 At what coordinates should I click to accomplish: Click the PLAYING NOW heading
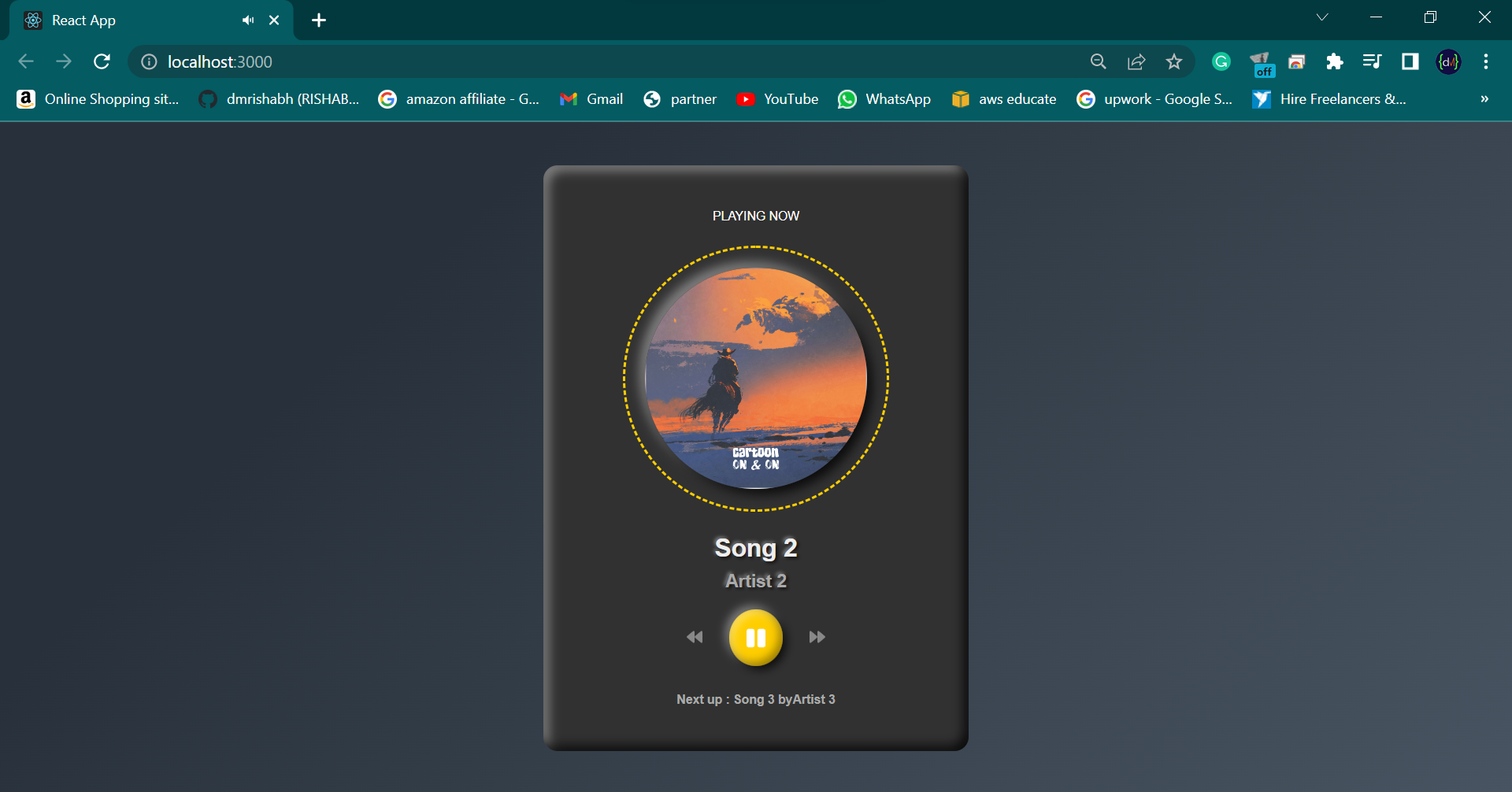tap(756, 216)
